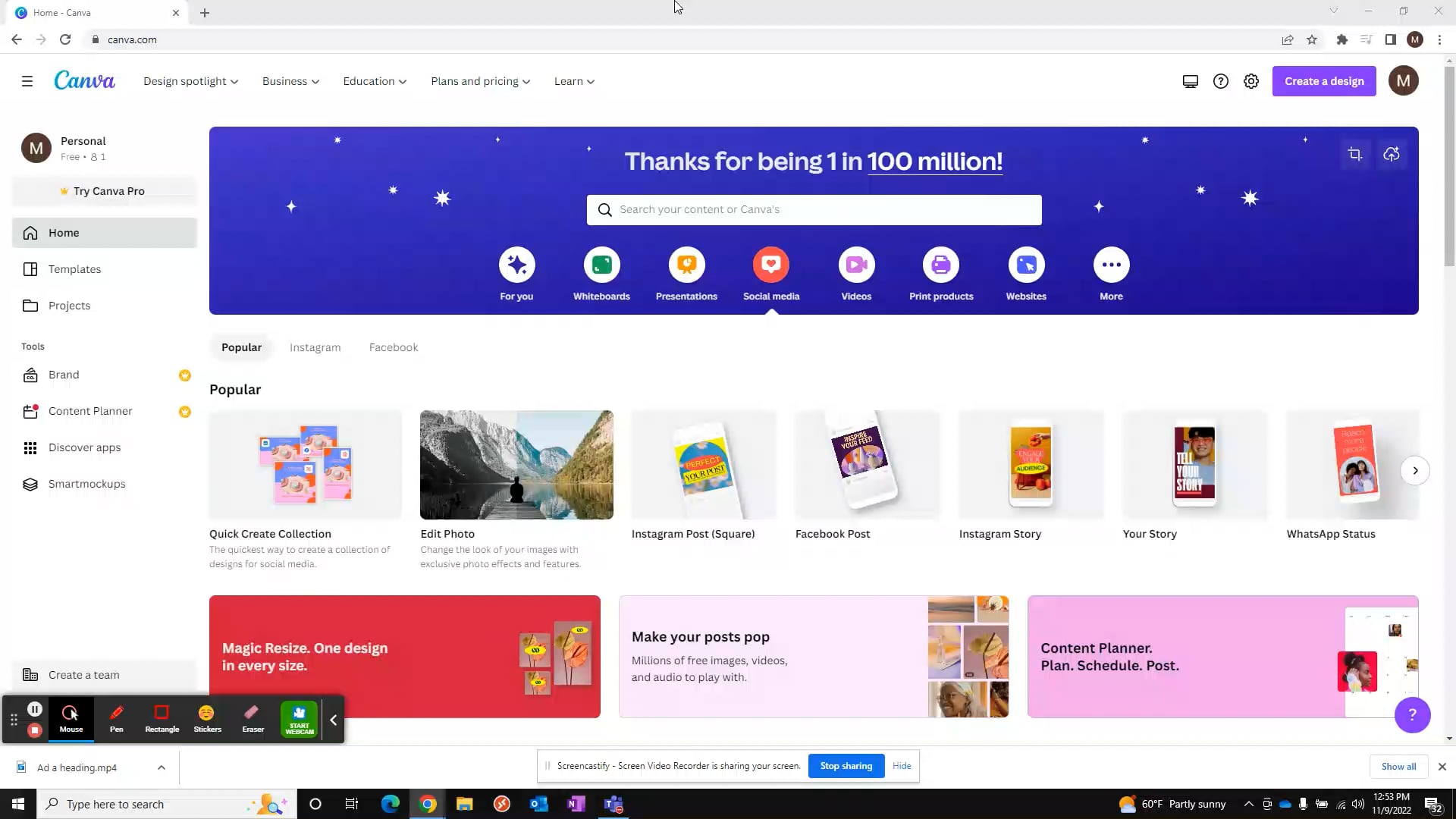Bookmark this page with the star icon
The image size is (1456, 819).
click(x=1312, y=39)
